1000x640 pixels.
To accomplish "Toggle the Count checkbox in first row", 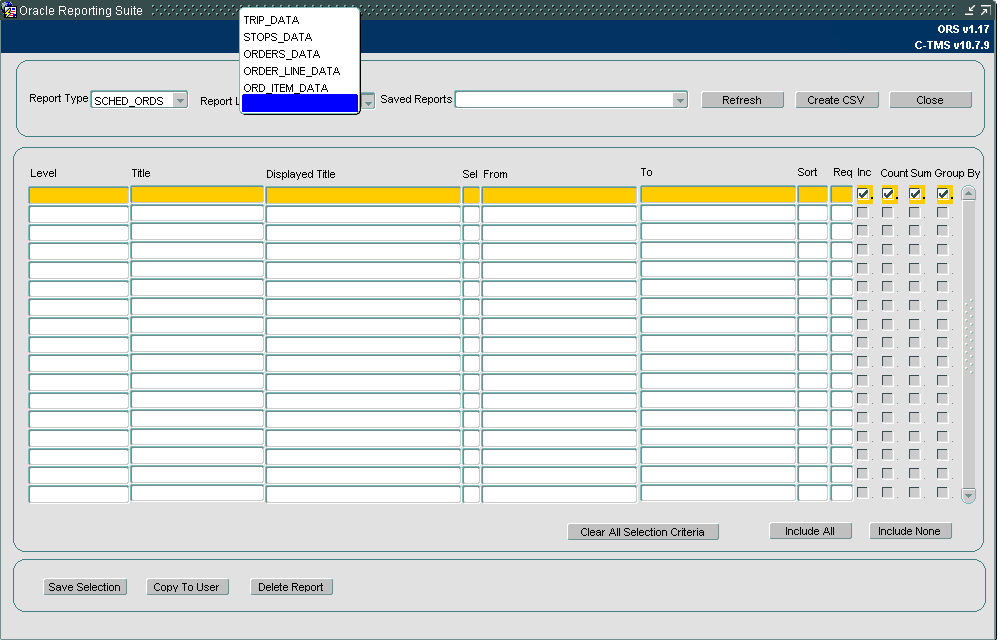I will point(888,194).
